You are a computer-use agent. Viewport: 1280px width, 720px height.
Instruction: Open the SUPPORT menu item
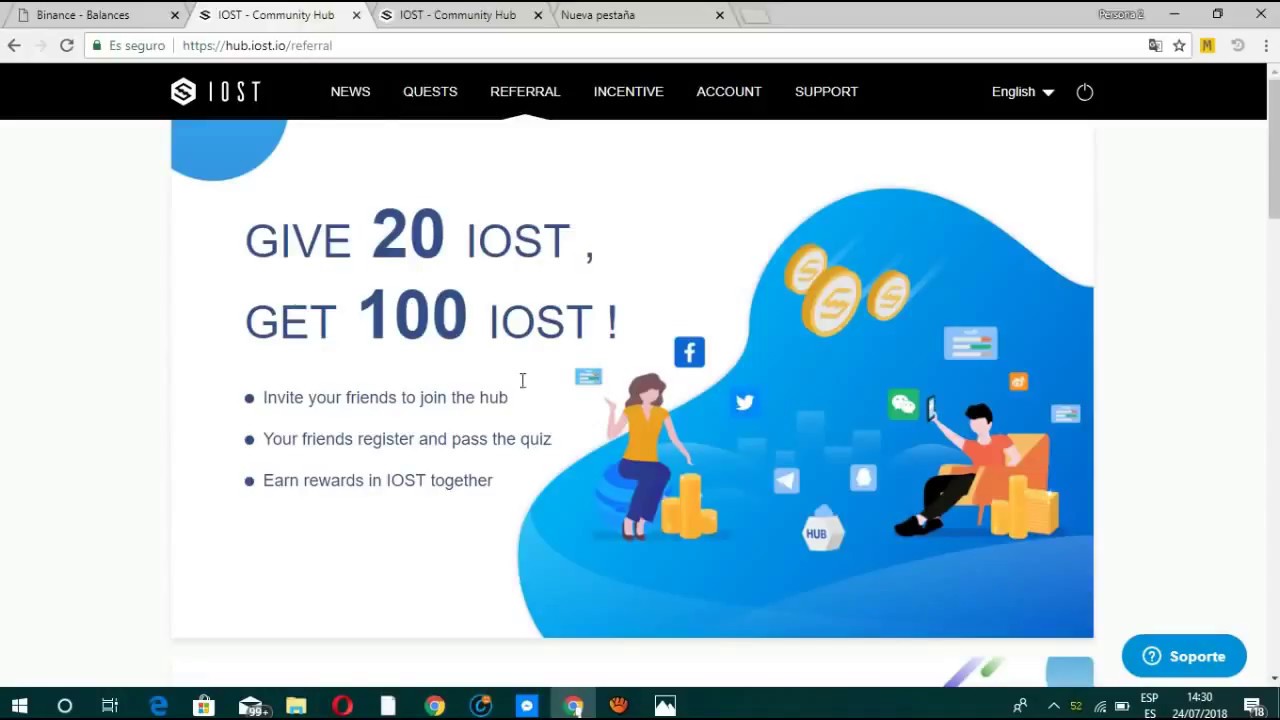click(x=826, y=91)
